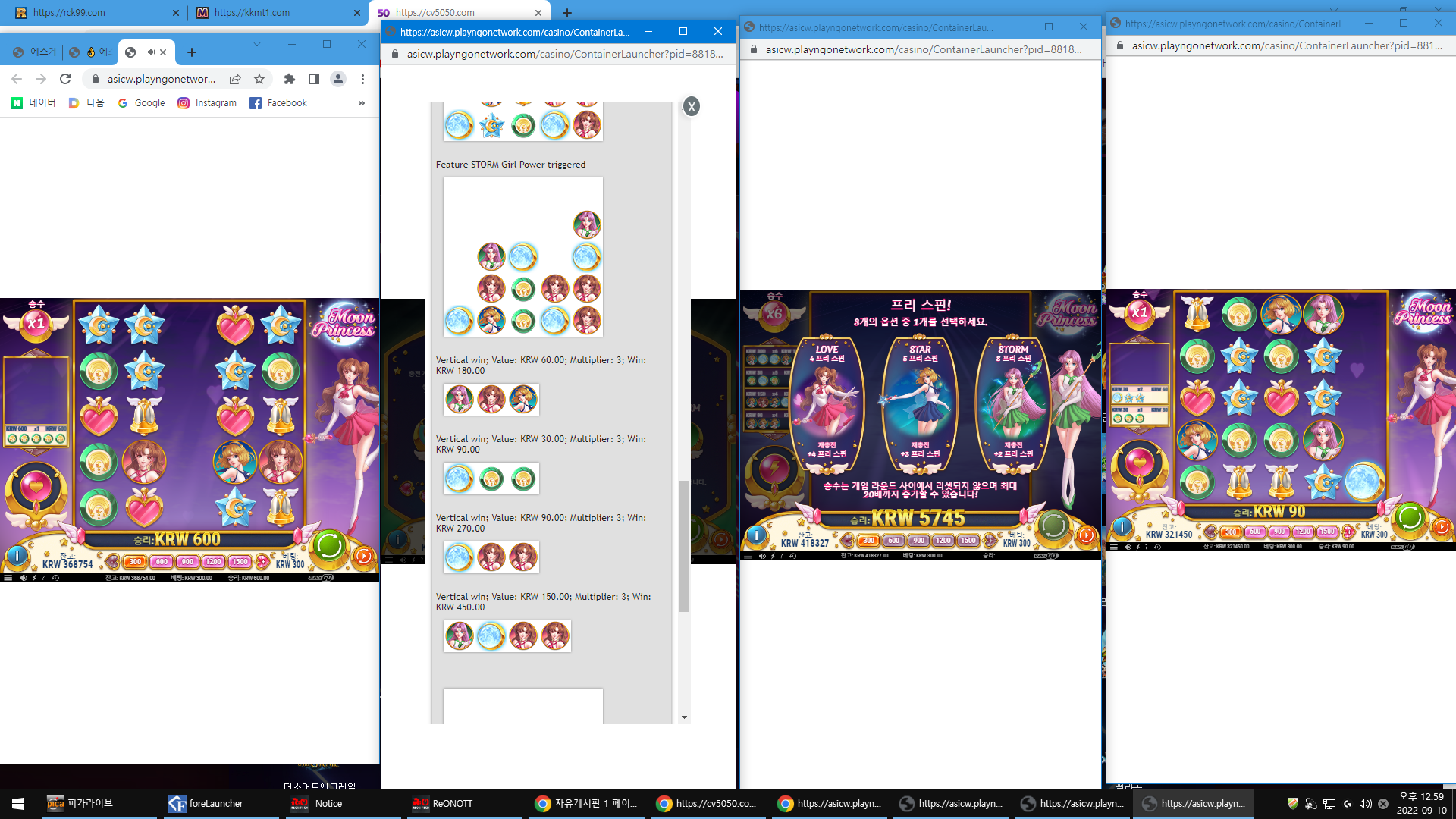Click the Chrome extensions puzzle icon
The width and height of the screenshot is (1456, 819).
(x=289, y=79)
